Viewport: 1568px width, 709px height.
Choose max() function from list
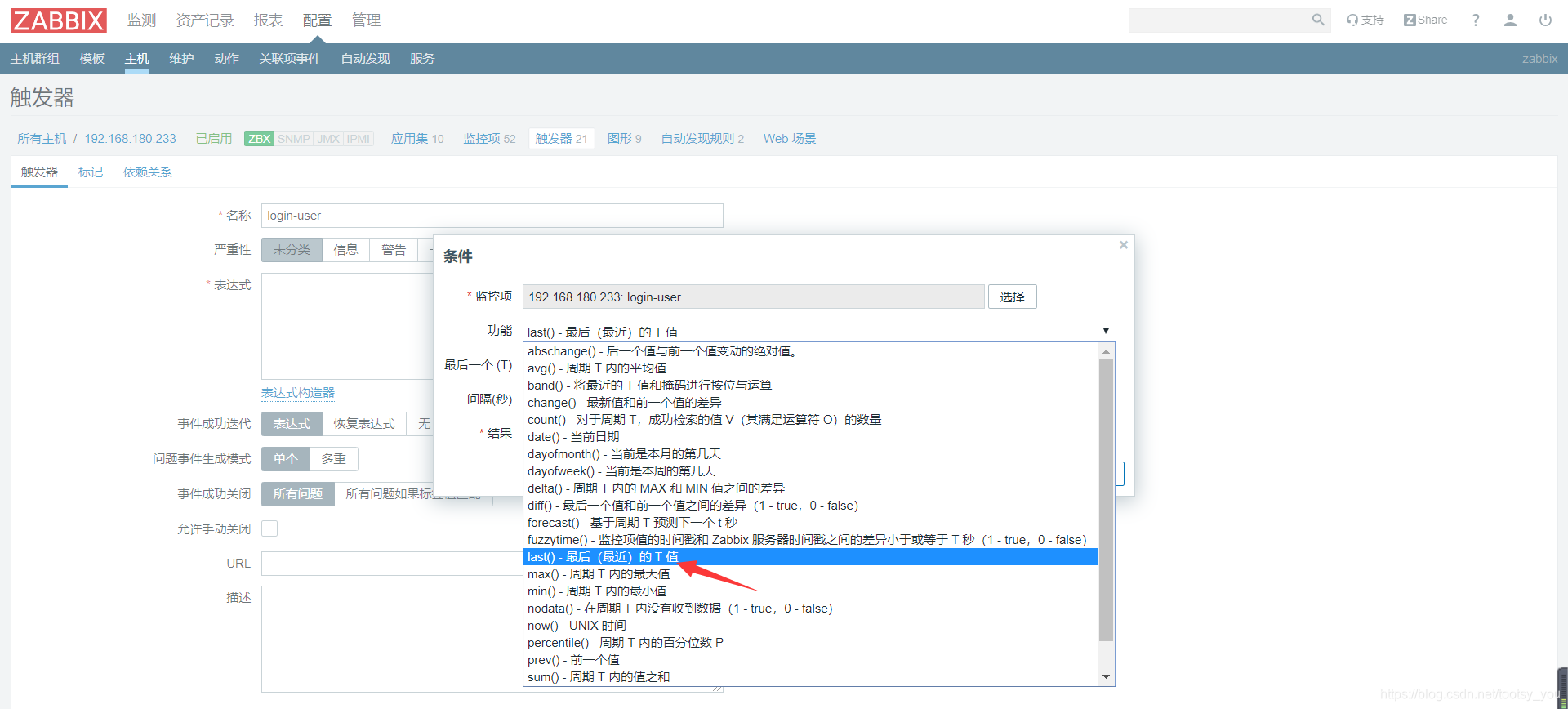[810, 574]
